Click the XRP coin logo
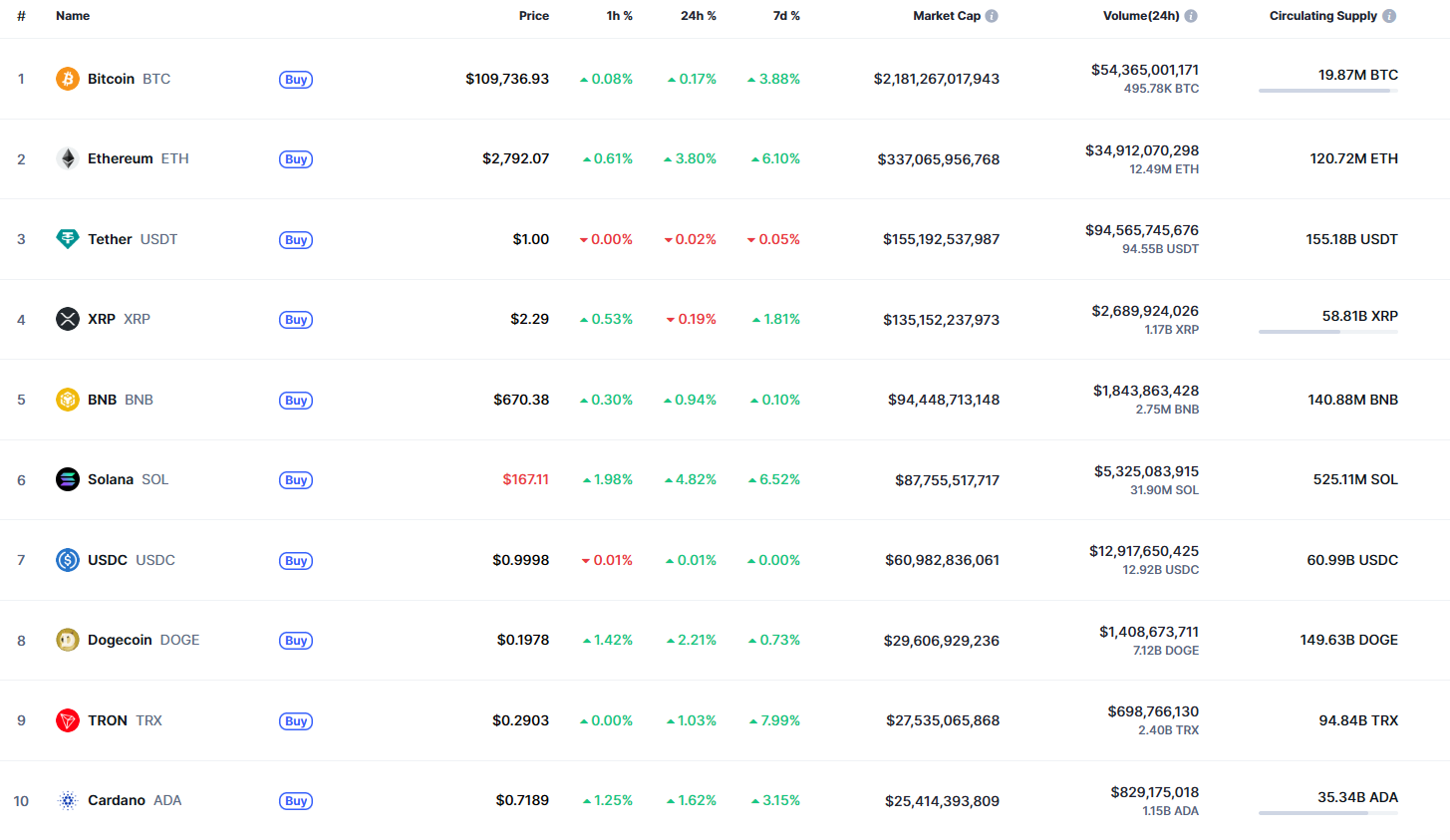Screen dimensions: 1450x840 (68, 319)
